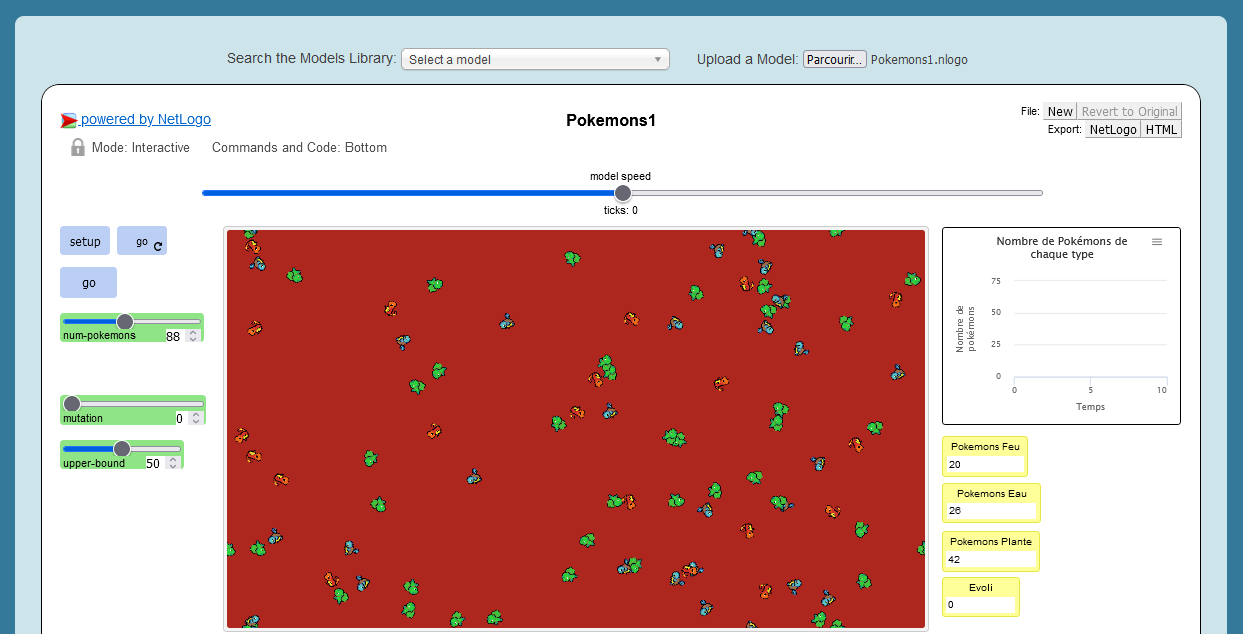Click Parcourir to upload a model

(x=835, y=59)
